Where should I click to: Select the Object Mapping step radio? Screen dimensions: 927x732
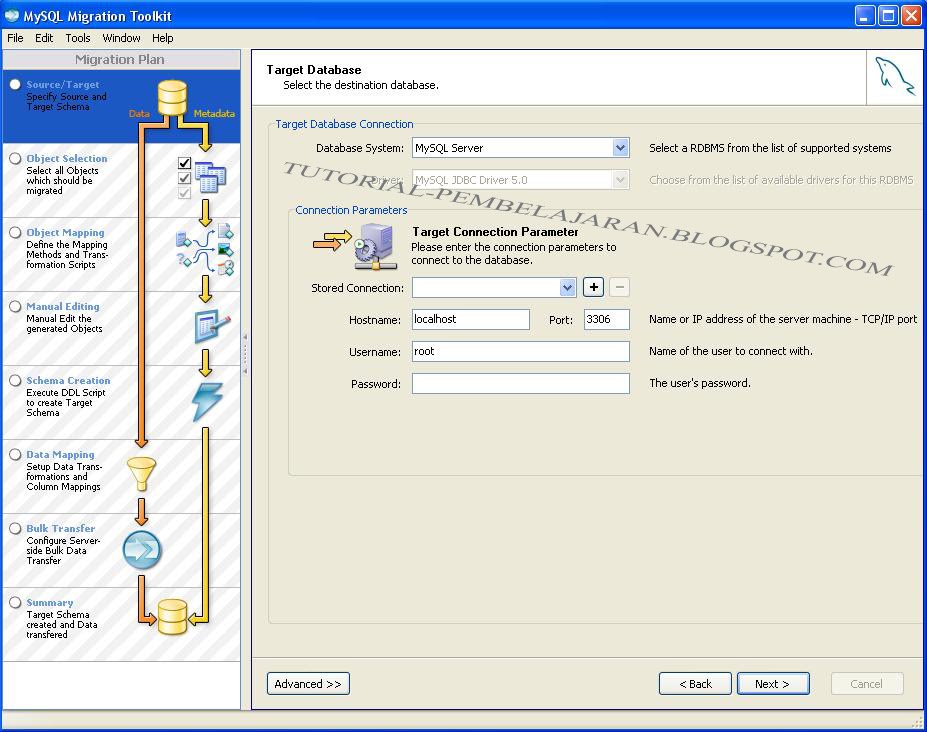pos(15,232)
